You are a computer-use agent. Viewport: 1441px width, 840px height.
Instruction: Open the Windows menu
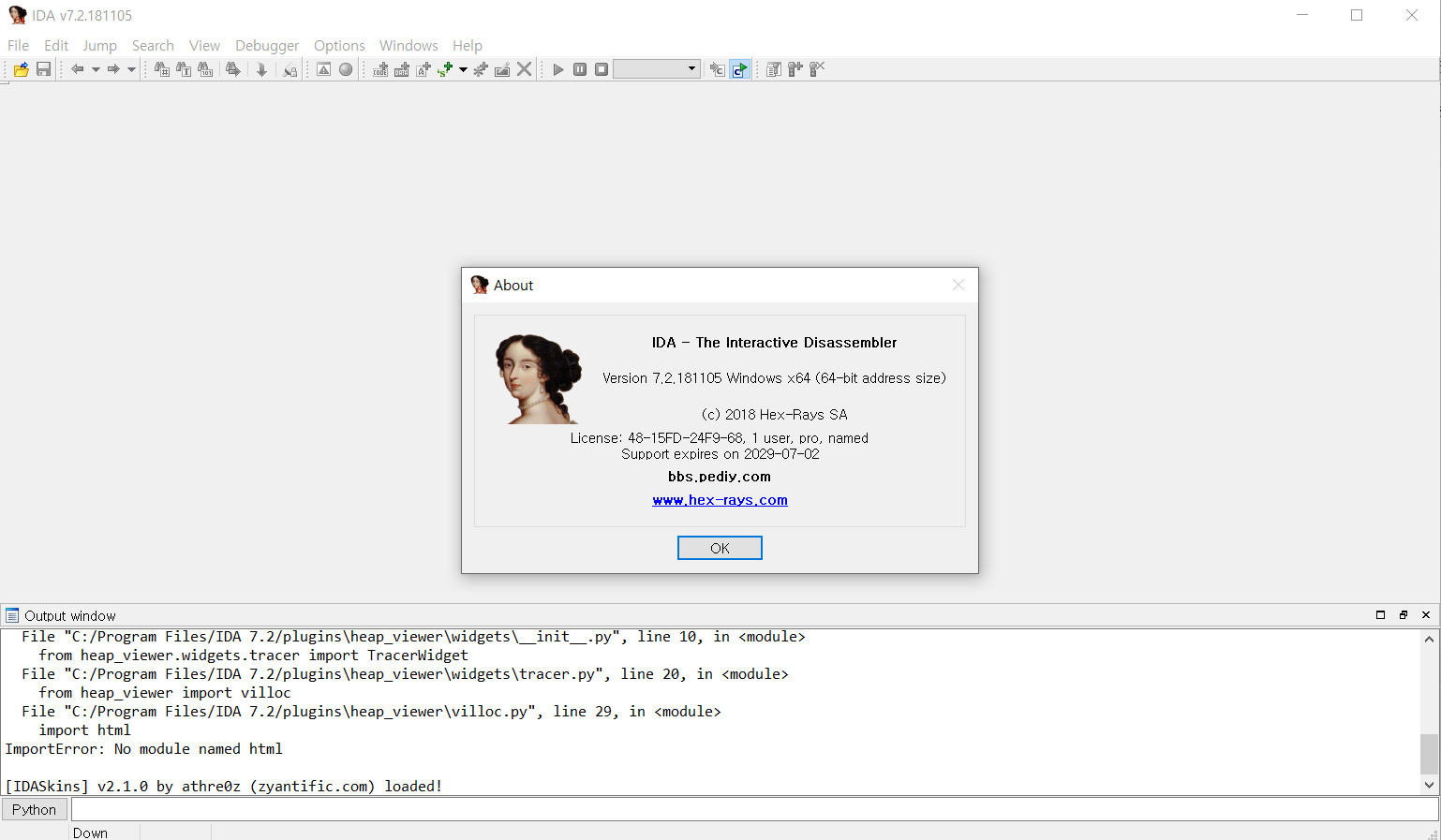[x=409, y=45]
